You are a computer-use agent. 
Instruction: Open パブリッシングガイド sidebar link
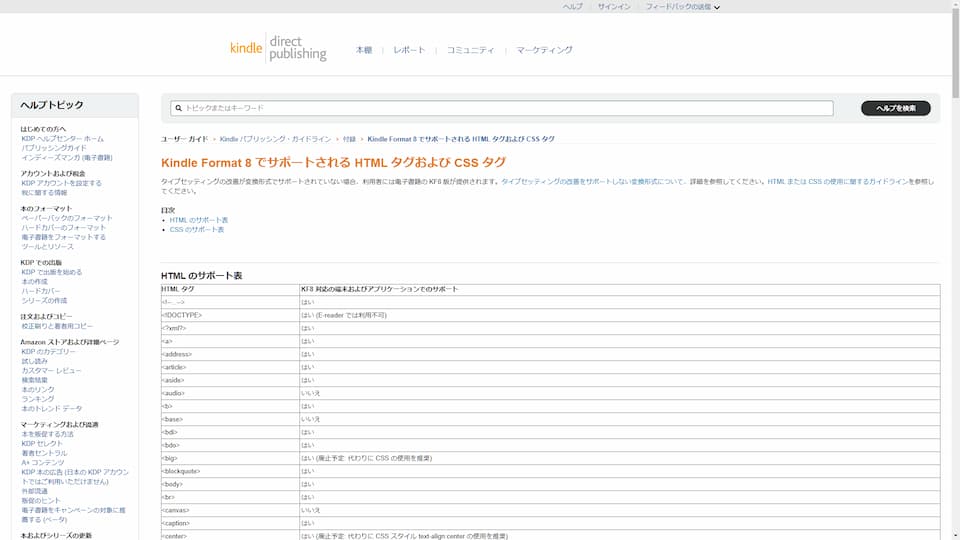point(54,148)
